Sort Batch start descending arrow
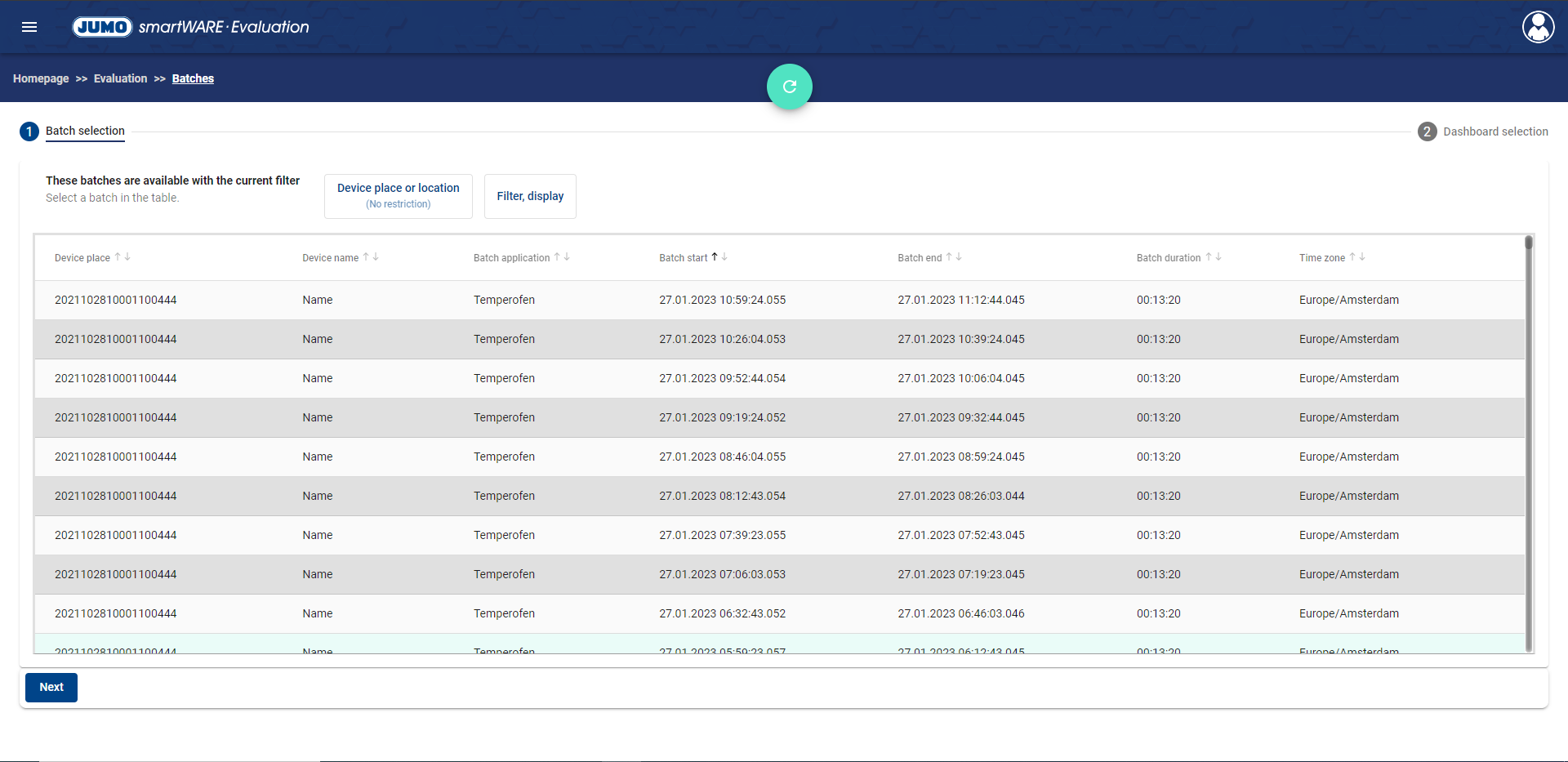The image size is (1568, 762). point(724,256)
